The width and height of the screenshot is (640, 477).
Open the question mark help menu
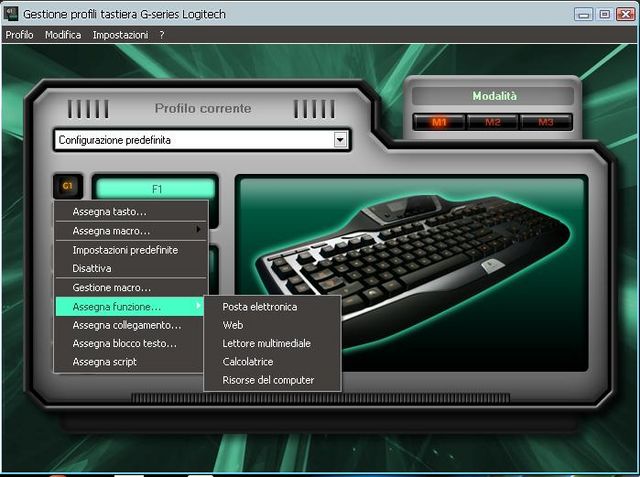pyautogui.click(x=162, y=35)
